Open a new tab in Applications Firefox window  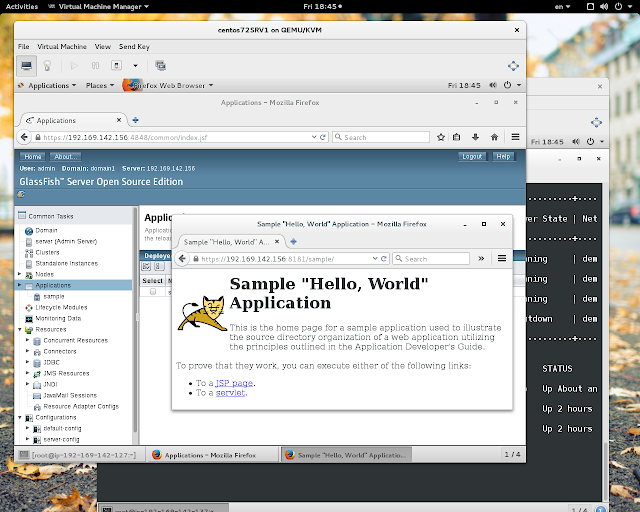pyautogui.click(x=136, y=120)
